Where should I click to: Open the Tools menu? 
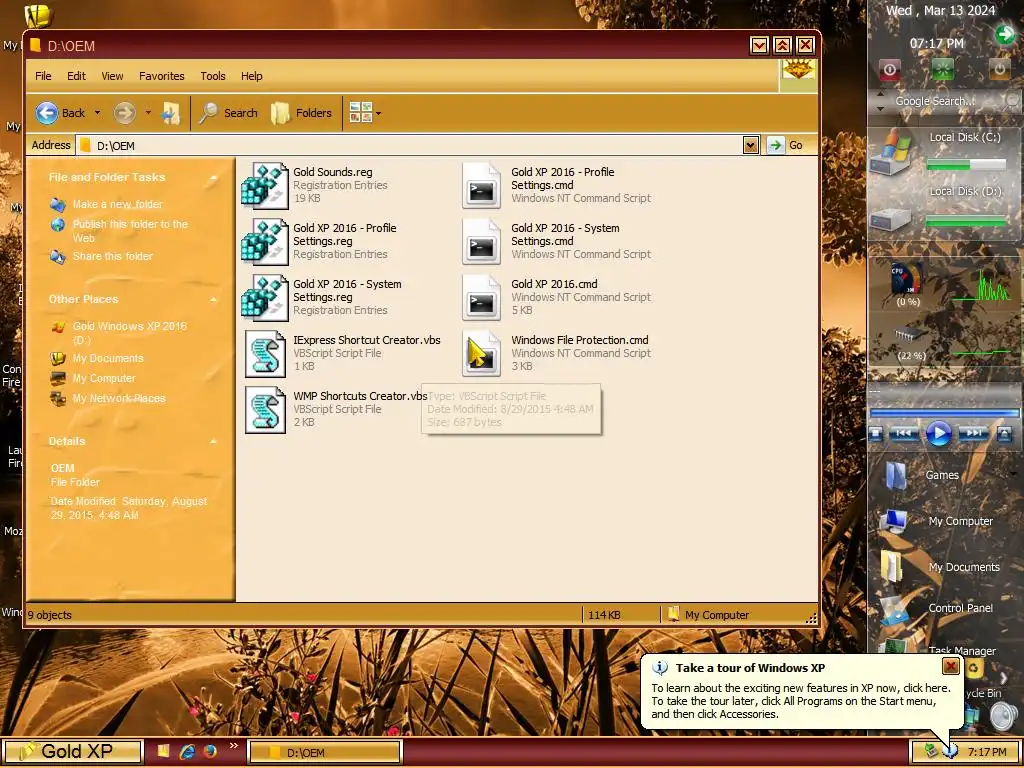tap(213, 76)
